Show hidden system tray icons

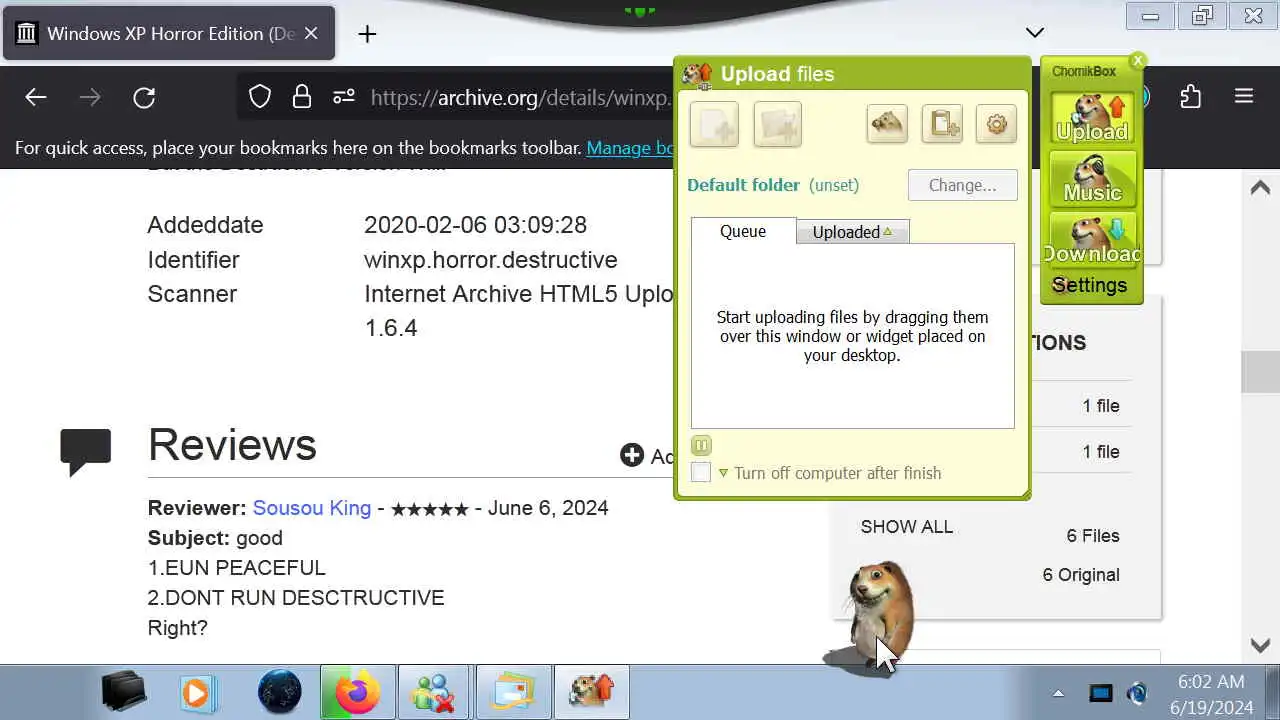[x=1058, y=693]
